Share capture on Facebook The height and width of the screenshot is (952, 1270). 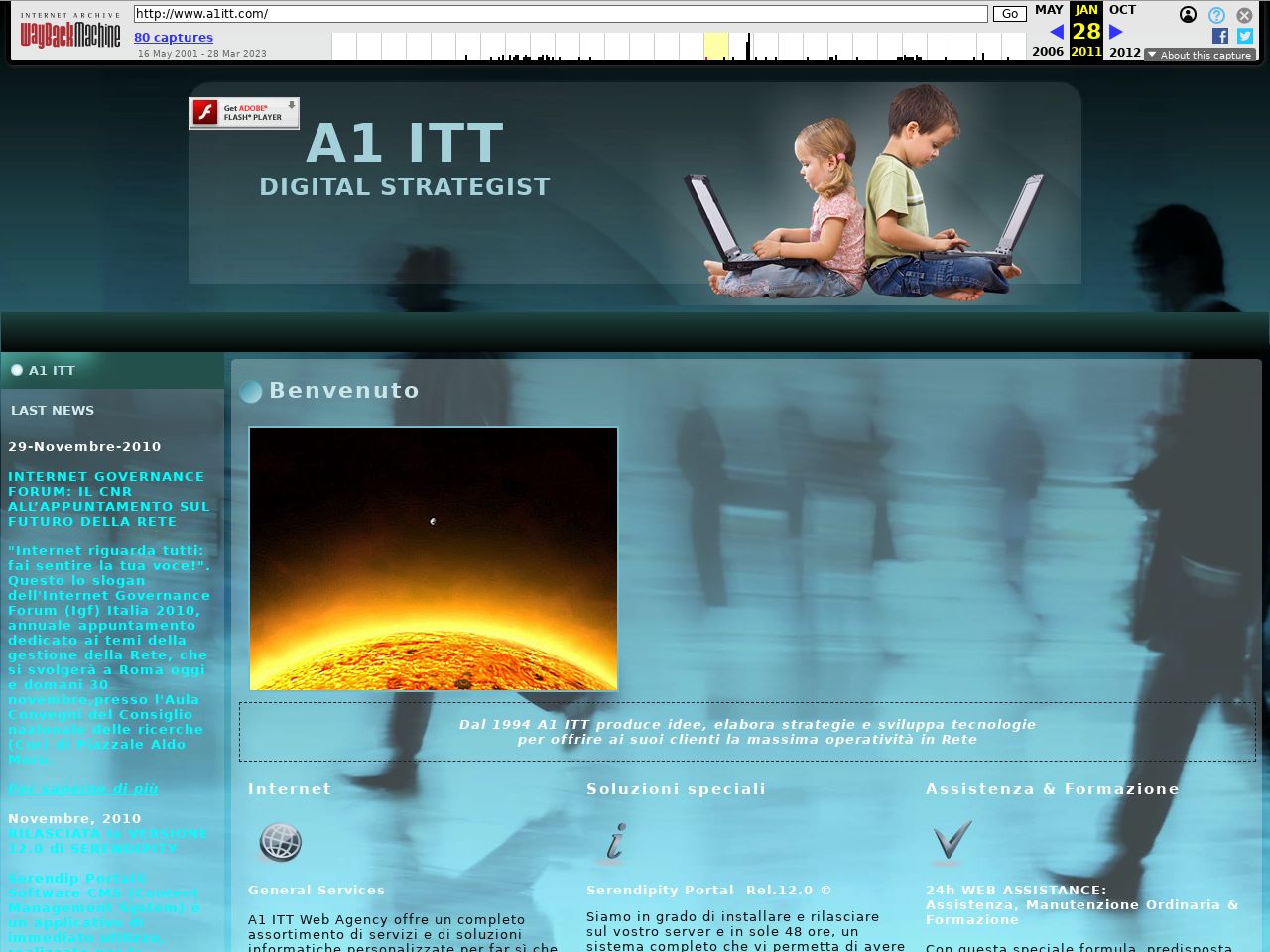1220,36
